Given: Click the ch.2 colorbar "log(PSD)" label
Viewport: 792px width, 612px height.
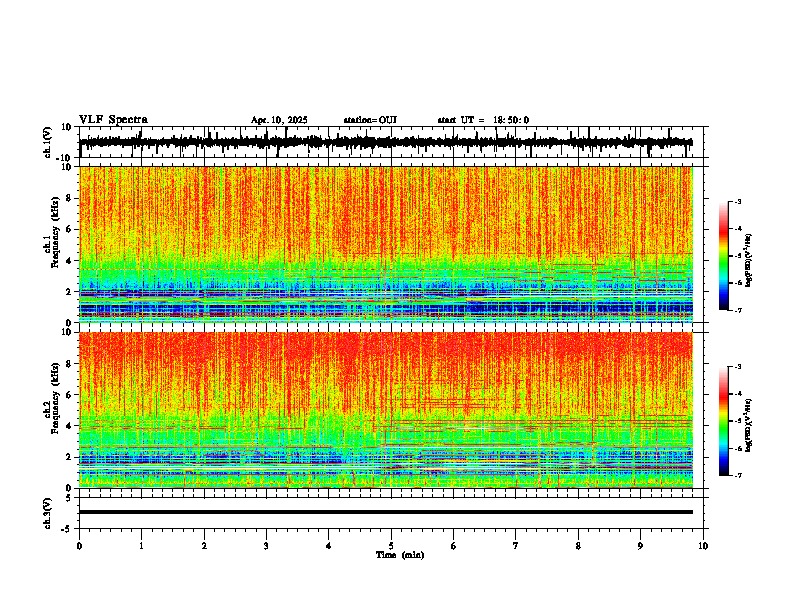Looking at the screenshot, I should [748, 425].
